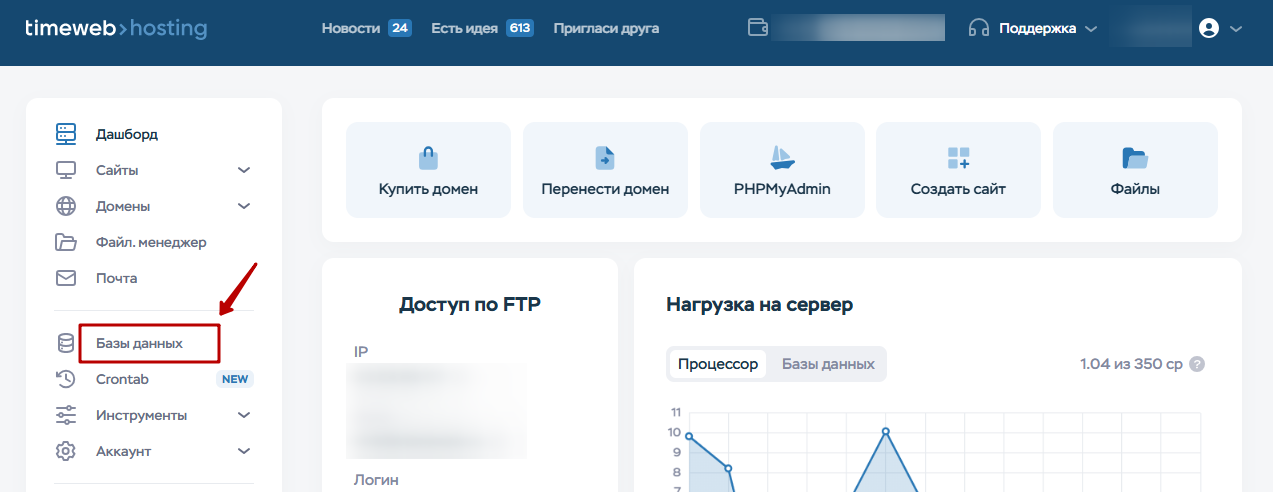This screenshot has height=492, width=1273.
Task: Expand the Домены sidebar section
Action: (x=243, y=206)
